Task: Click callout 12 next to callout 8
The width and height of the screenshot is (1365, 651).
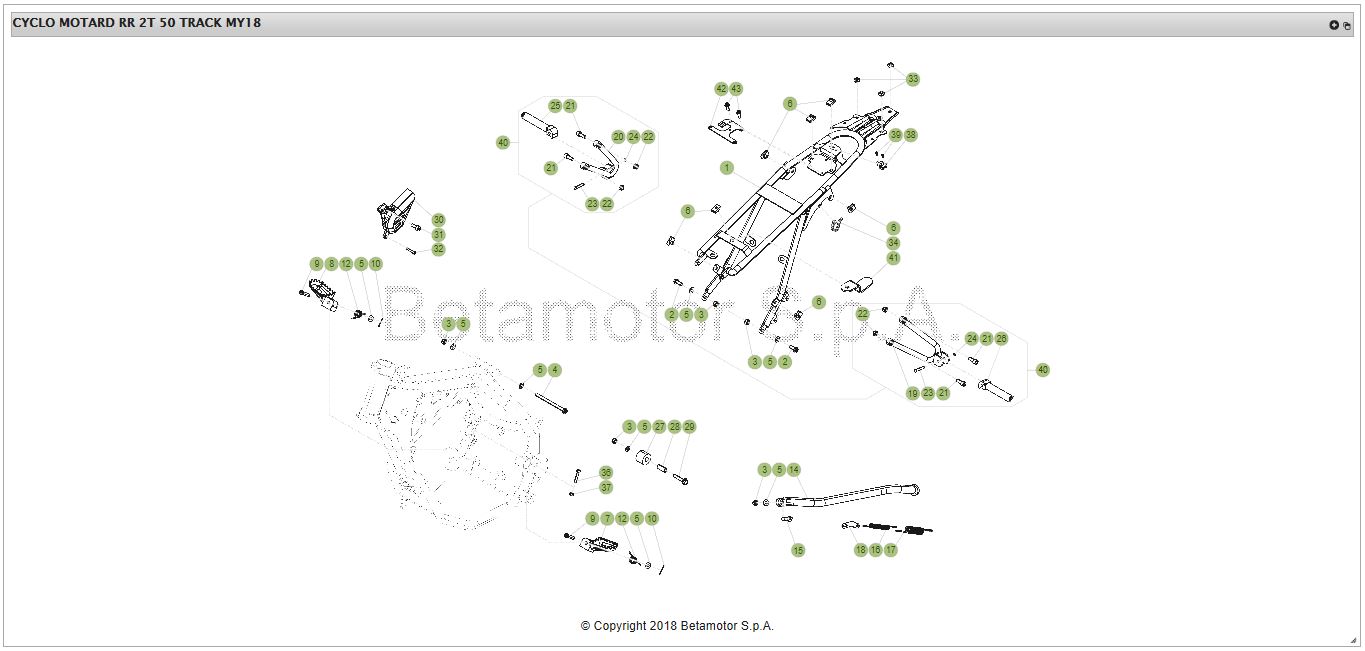Action: [346, 264]
